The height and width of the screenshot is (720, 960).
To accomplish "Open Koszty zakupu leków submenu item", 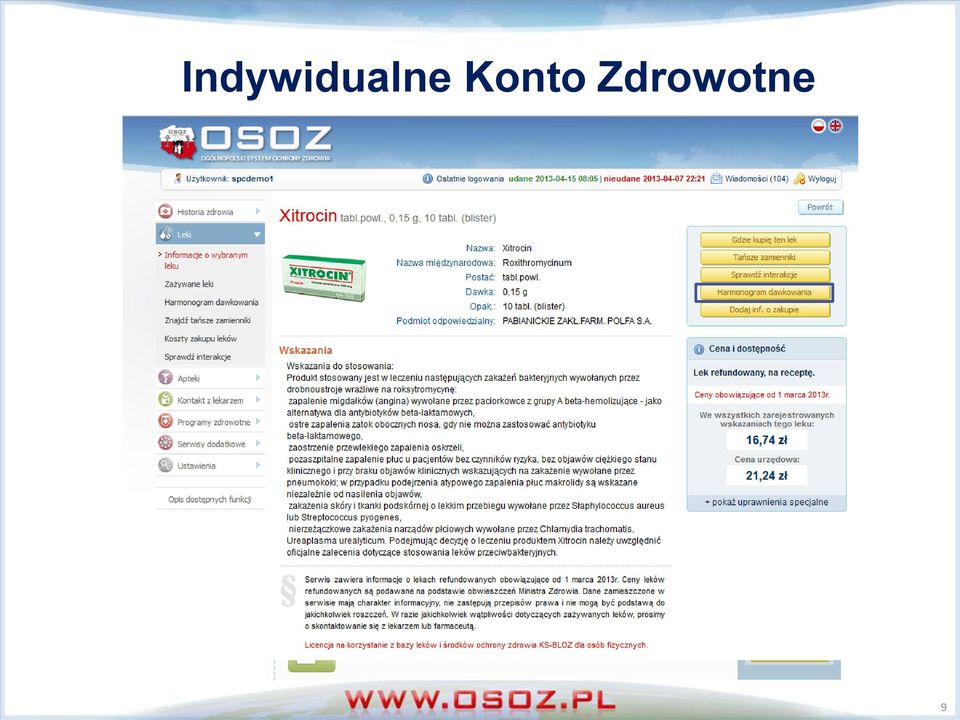I will [x=200, y=339].
